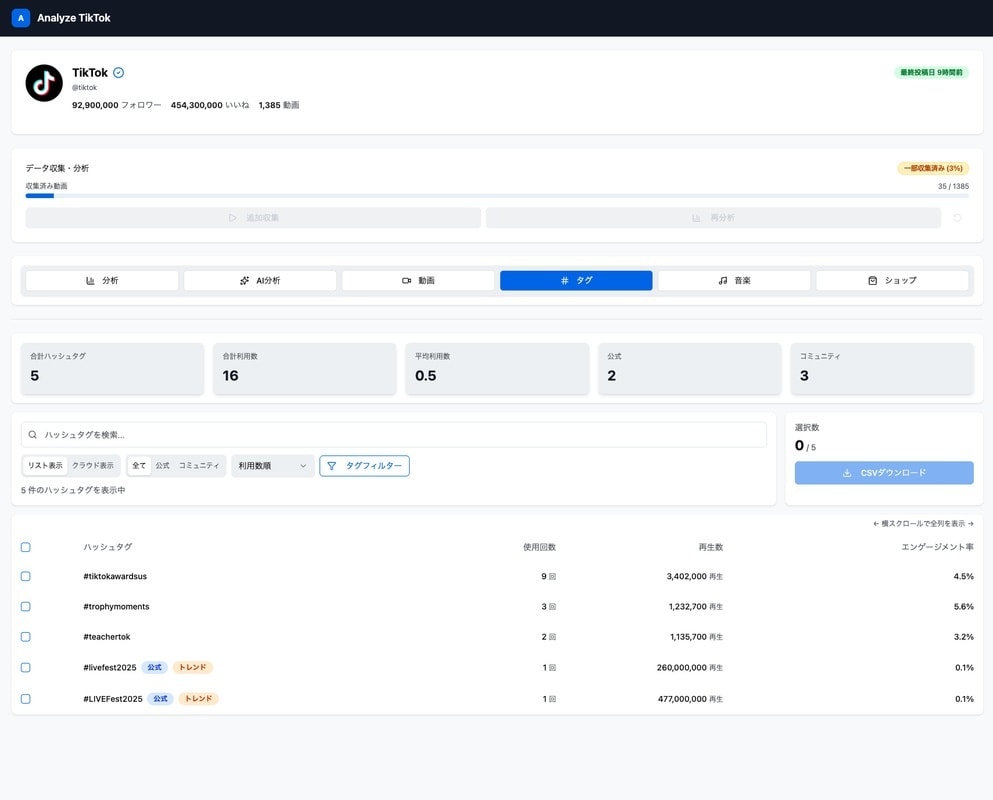This screenshot has height=800, width=993.
Task: Filter hashtags by 公式
Action: [x=163, y=466]
